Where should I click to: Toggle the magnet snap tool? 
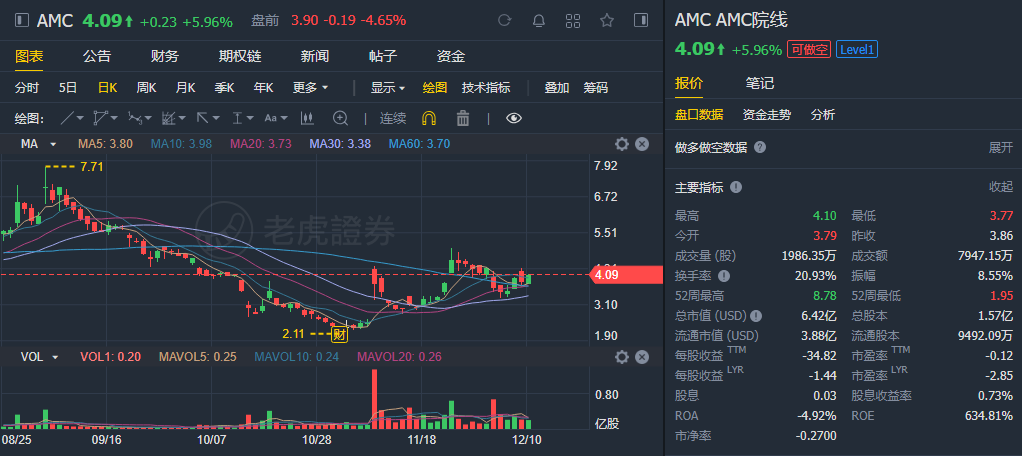429,118
